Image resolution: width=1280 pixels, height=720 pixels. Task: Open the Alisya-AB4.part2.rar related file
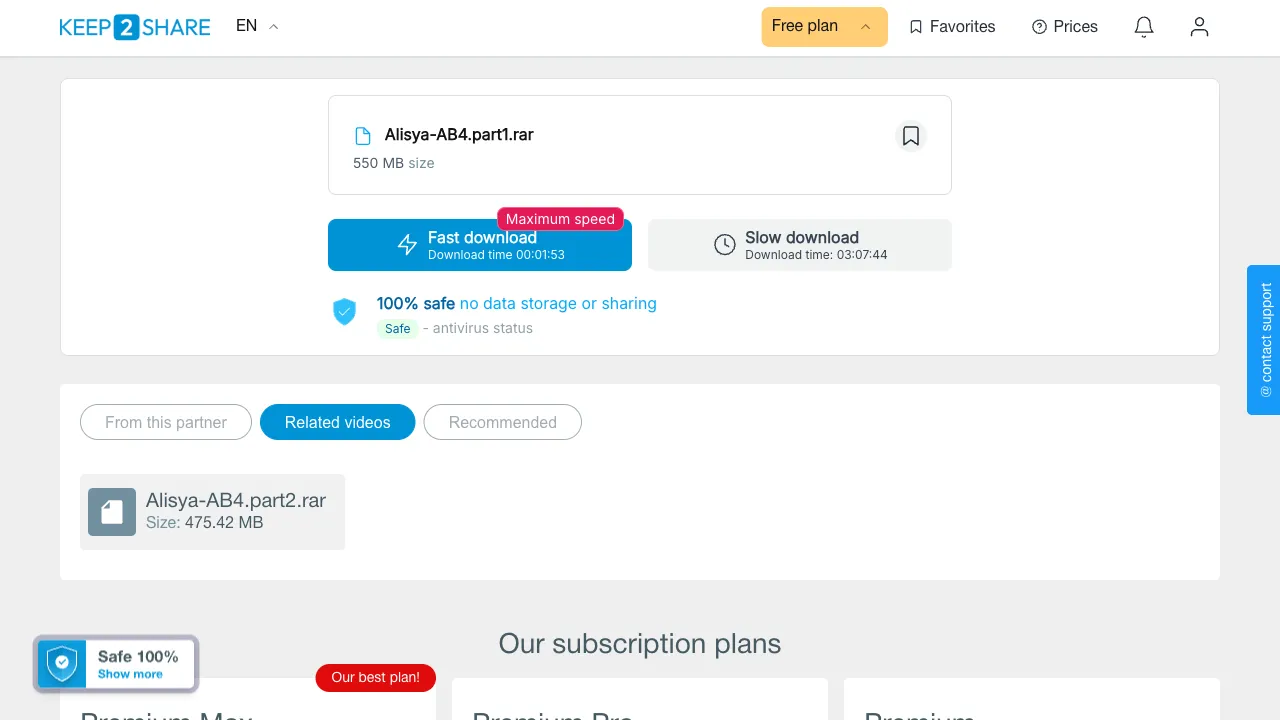(212, 512)
